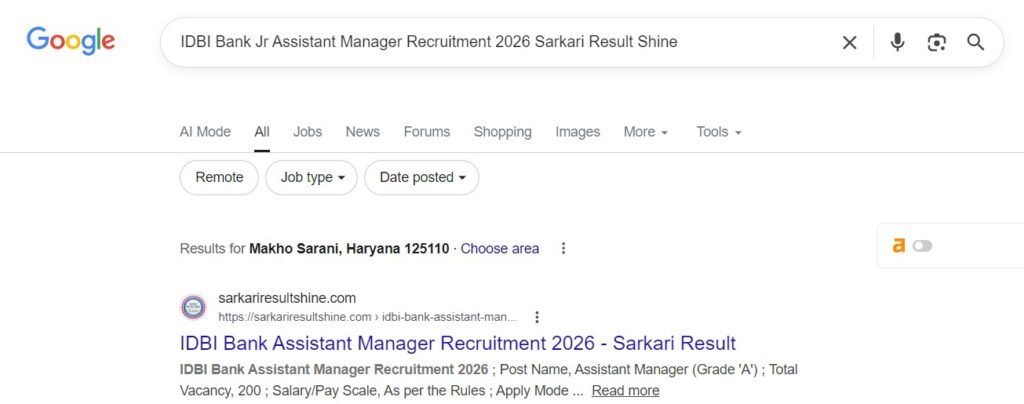The image size is (1024, 404).
Task: Clear the search box text
Action: (849, 42)
